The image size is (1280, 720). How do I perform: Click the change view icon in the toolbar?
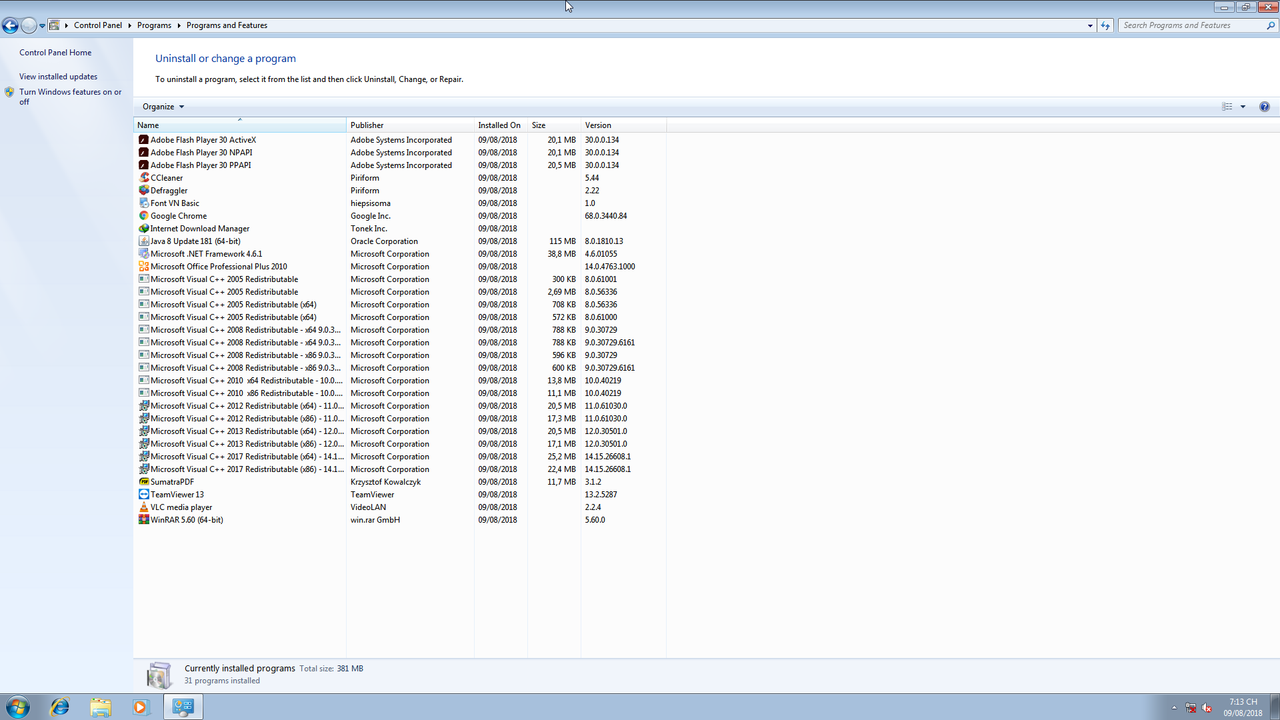pos(1227,107)
